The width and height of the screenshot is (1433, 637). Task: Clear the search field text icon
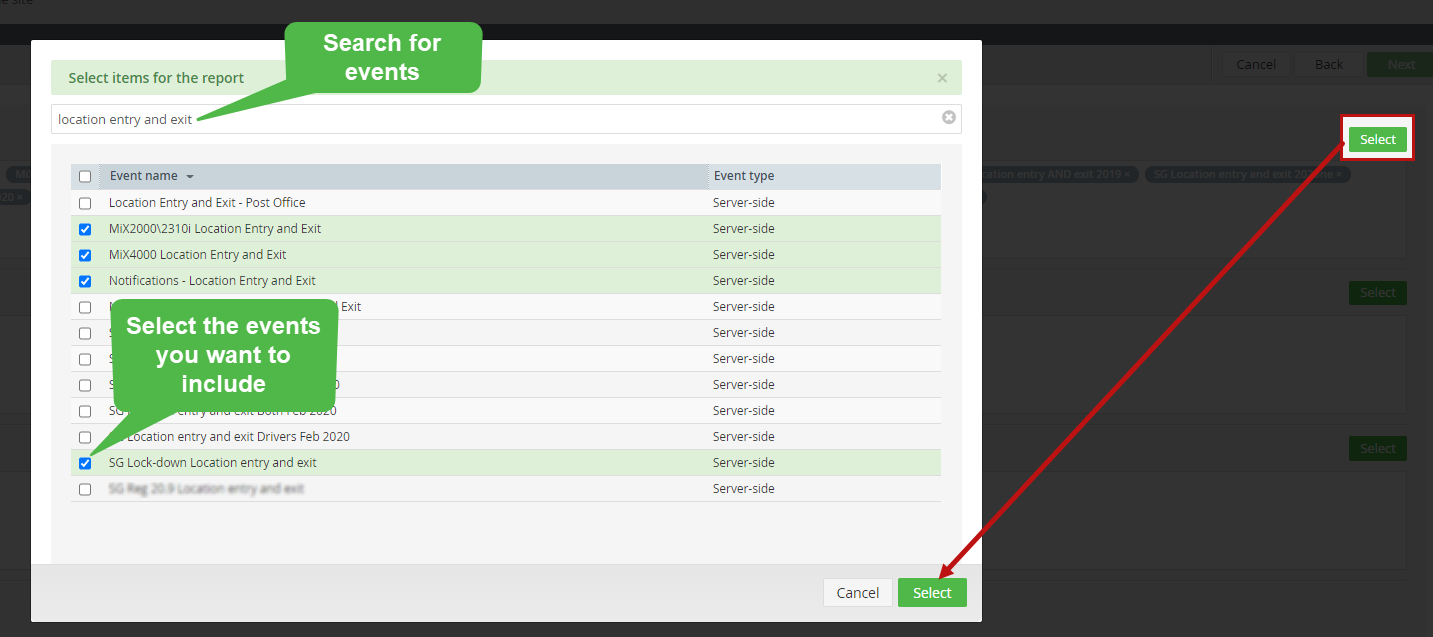949,118
